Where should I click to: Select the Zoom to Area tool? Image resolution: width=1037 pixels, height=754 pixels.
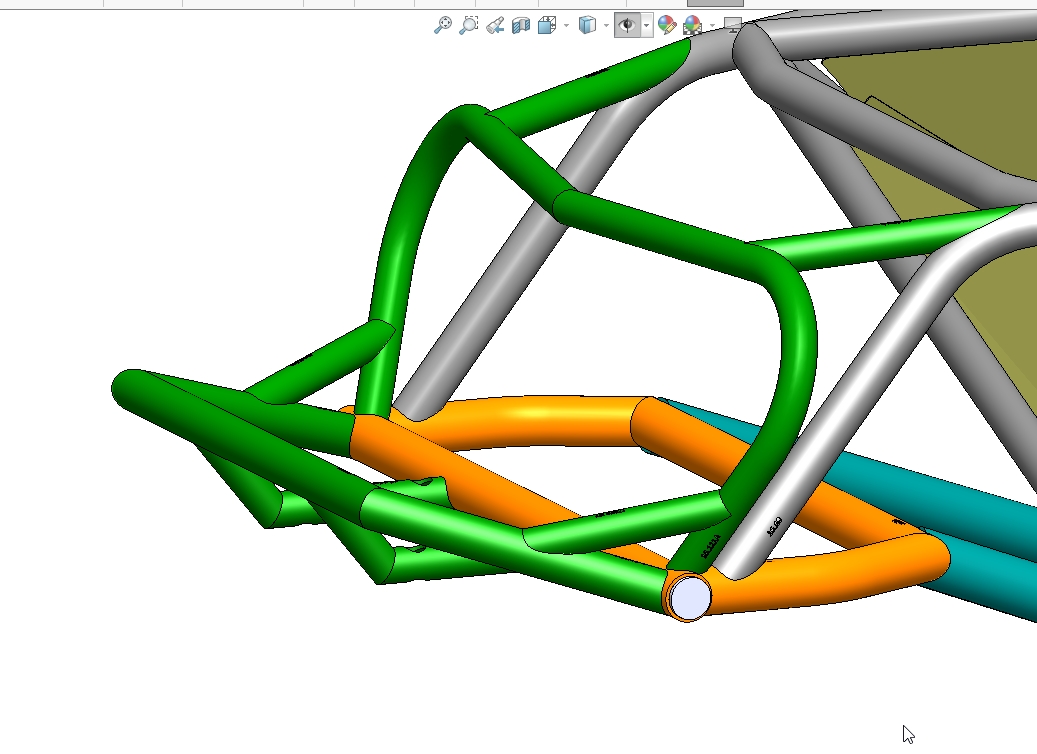pyautogui.click(x=468, y=25)
